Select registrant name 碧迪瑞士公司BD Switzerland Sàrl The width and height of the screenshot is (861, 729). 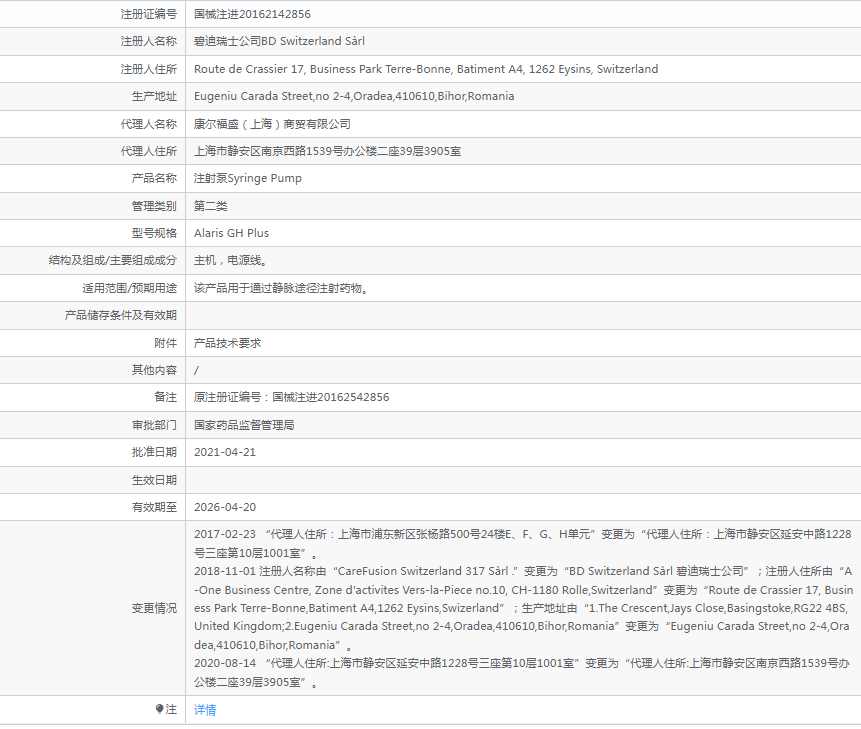click(279, 41)
